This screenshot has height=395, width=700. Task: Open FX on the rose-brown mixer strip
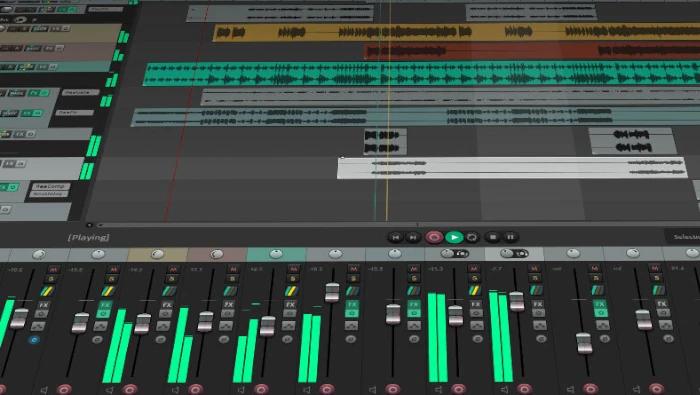229,304
